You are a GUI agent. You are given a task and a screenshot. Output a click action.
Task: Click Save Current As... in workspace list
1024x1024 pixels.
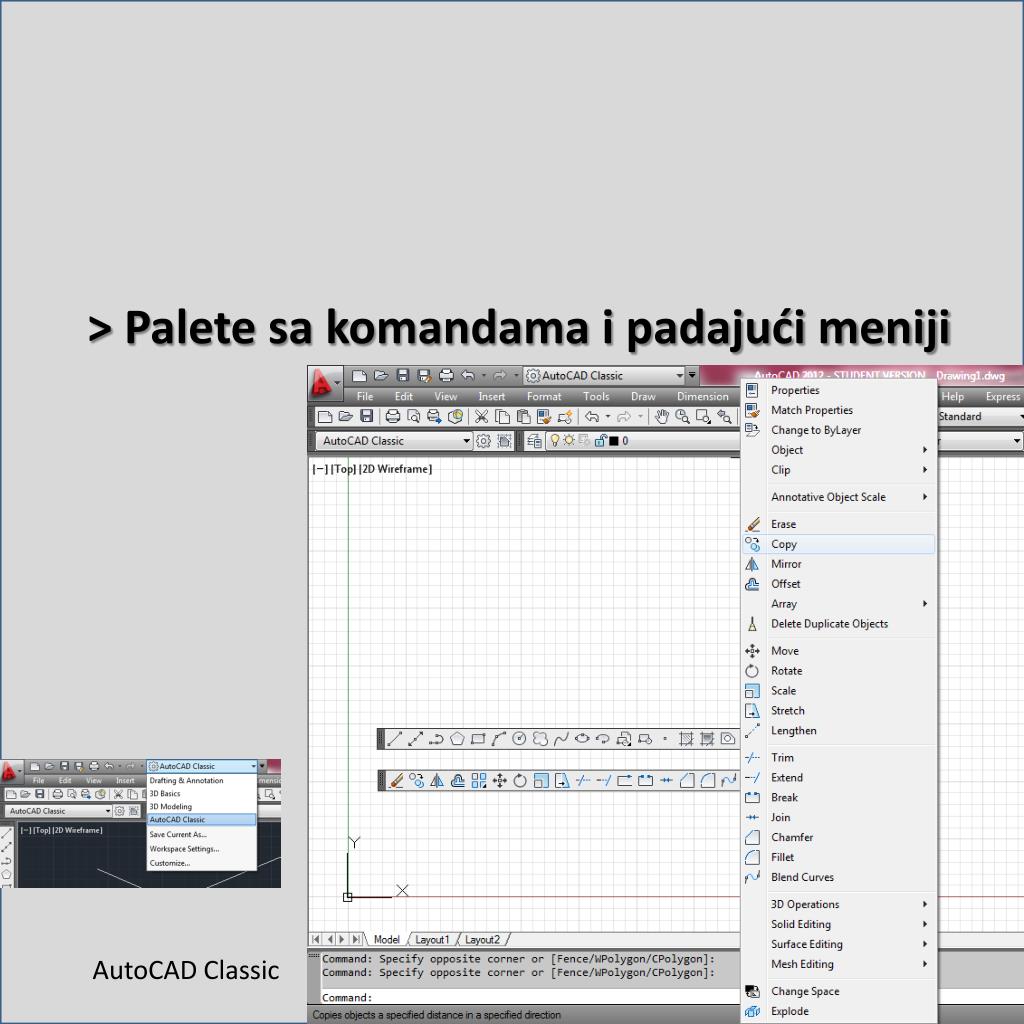tap(202, 835)
